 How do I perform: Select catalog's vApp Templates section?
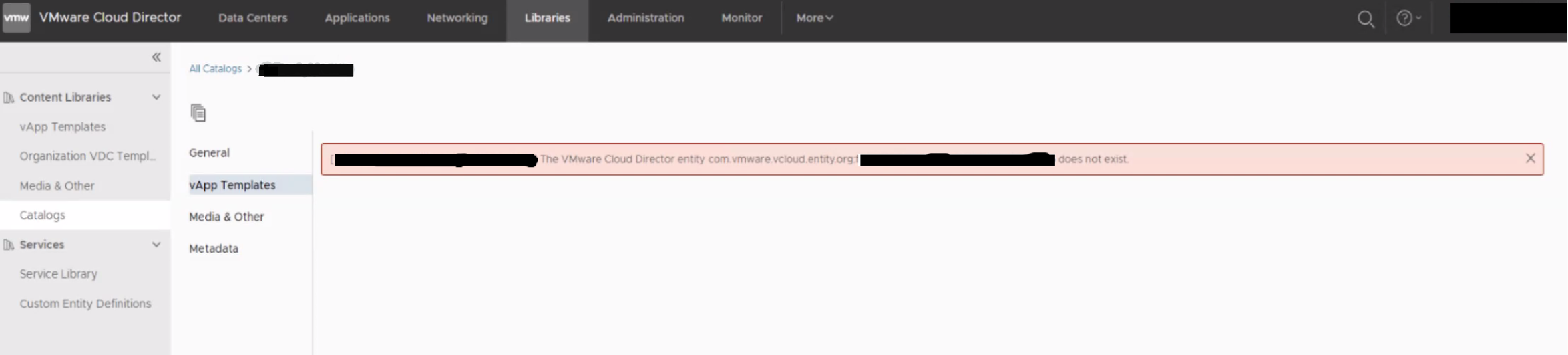point(250,185)
